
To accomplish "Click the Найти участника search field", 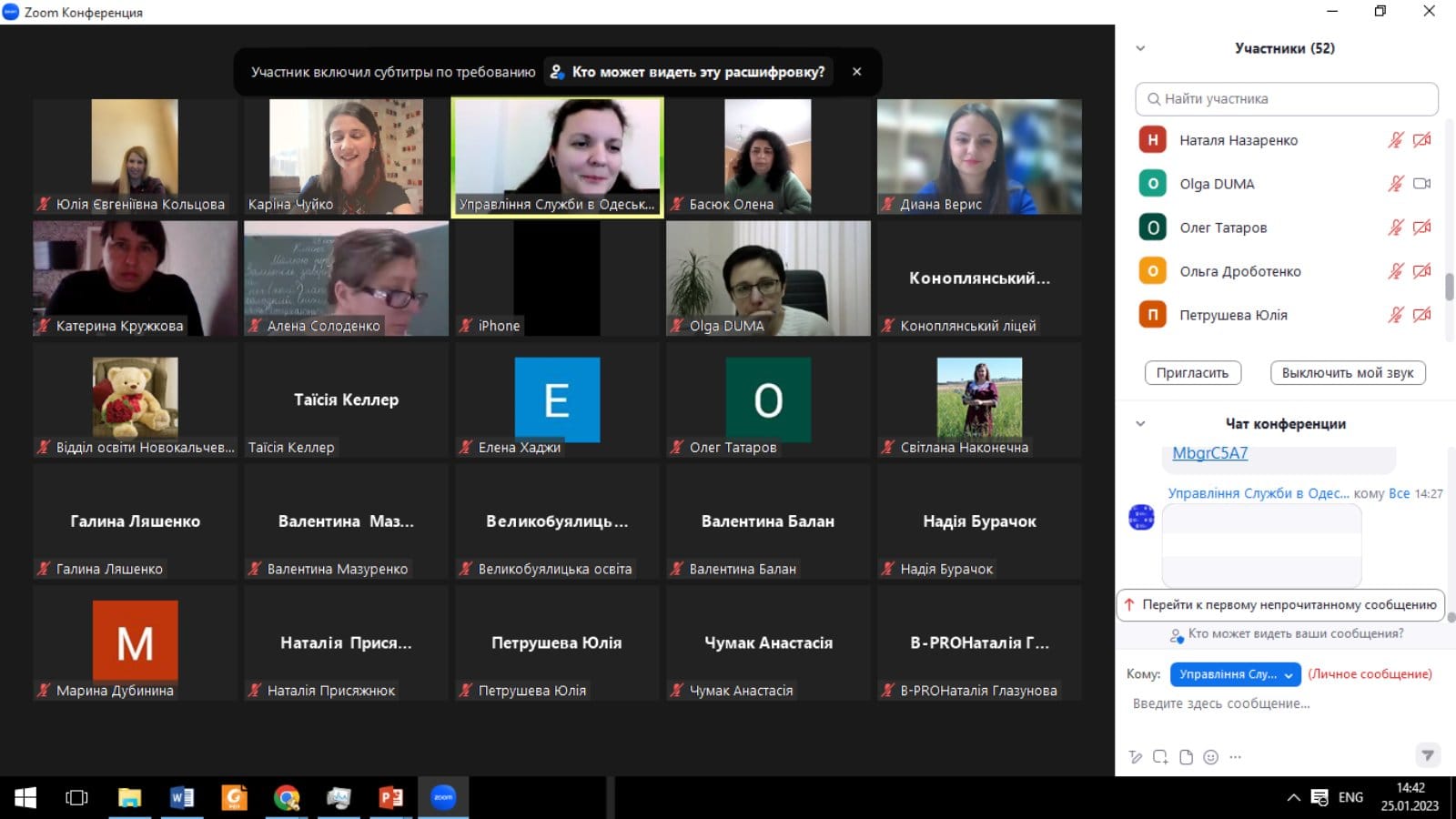I will point(1287,99).
